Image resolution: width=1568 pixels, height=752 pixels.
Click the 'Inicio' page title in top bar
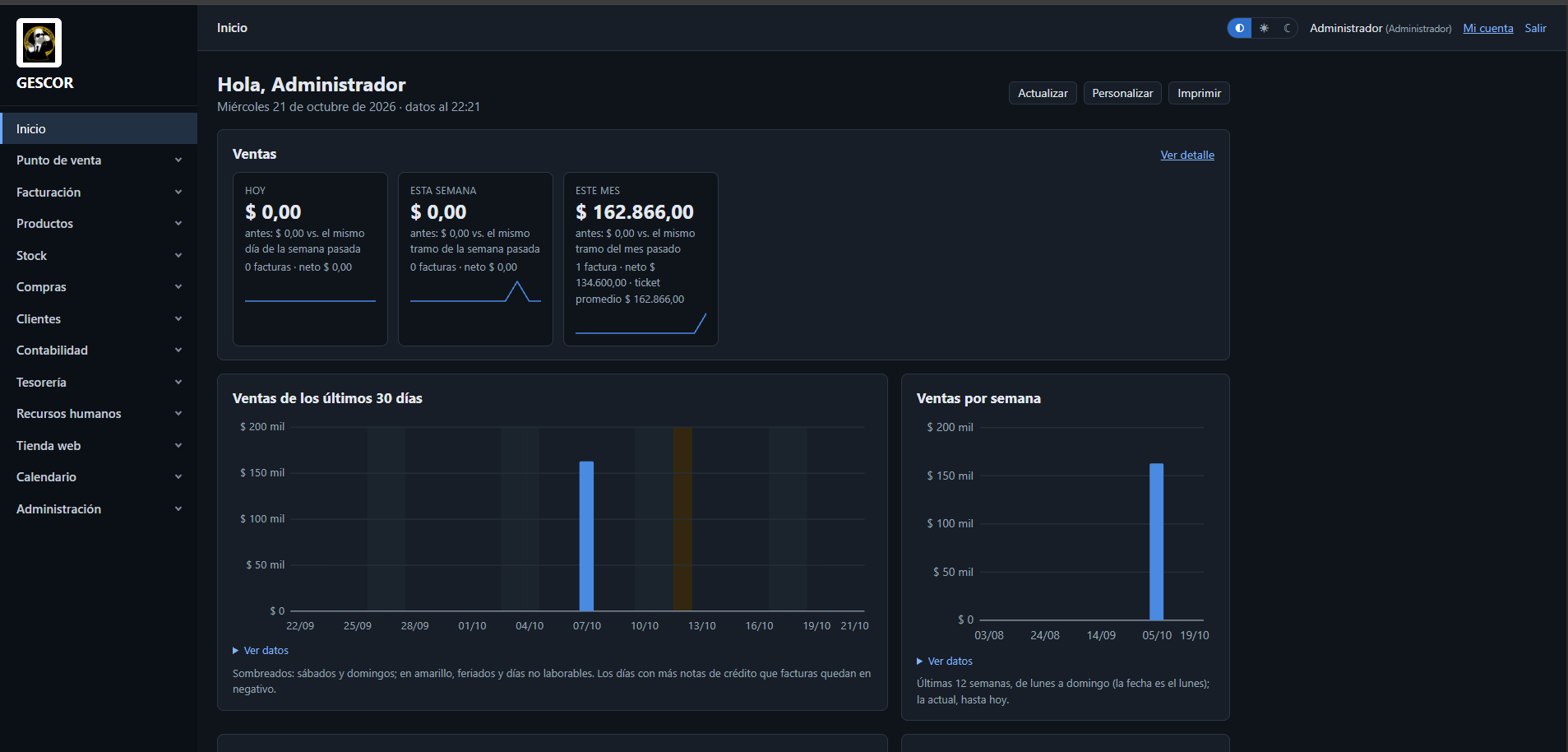(x=232, y=28)
